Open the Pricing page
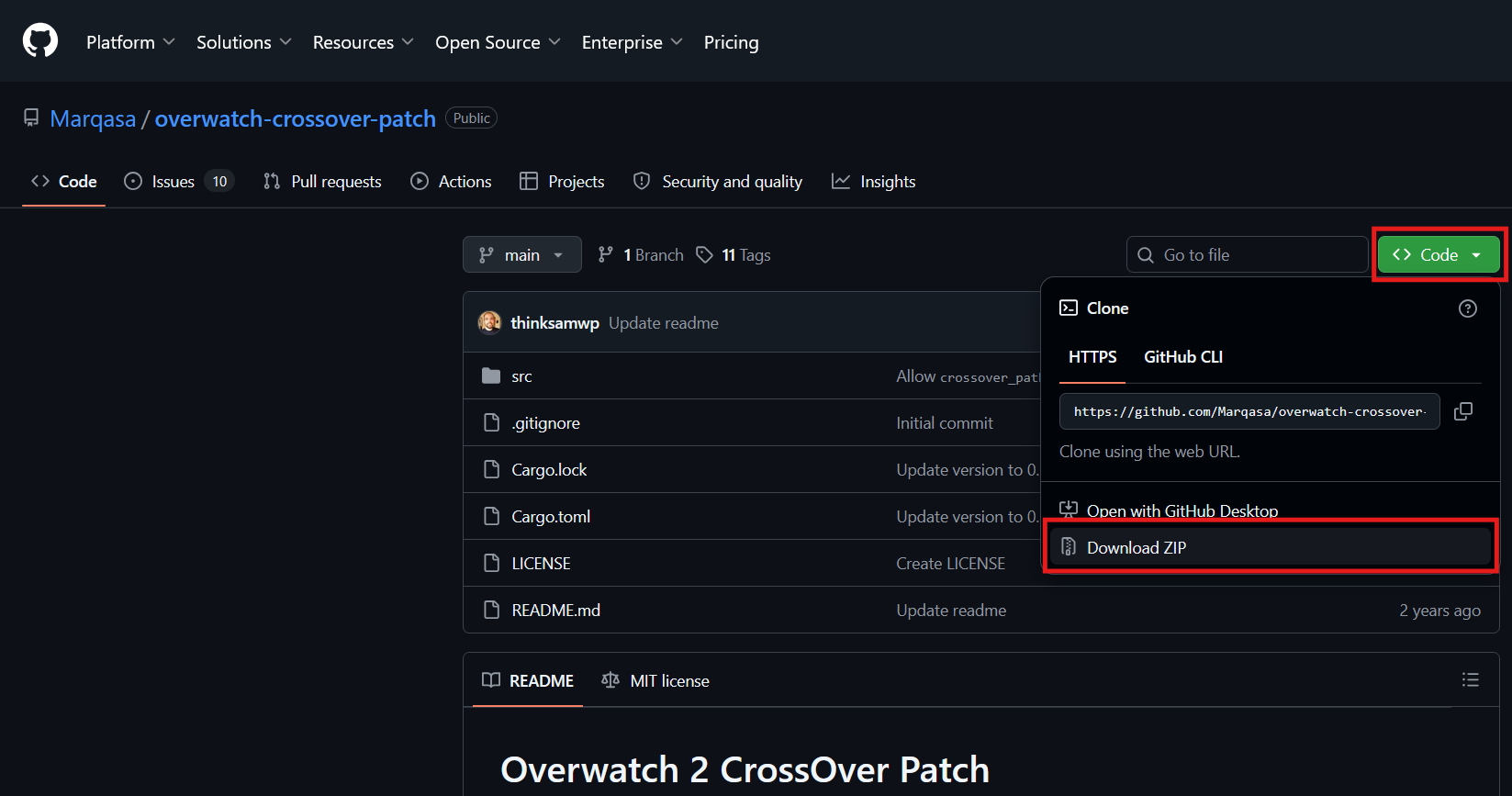 click(x=732, y=42)
